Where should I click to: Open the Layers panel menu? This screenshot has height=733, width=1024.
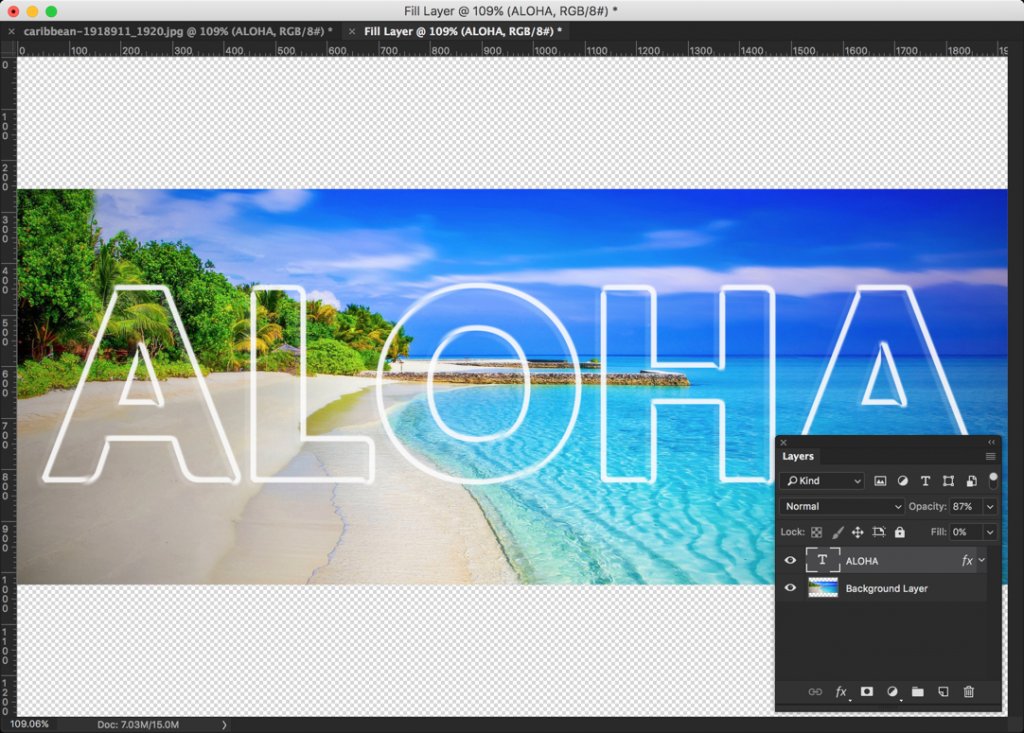click(991, 456)
